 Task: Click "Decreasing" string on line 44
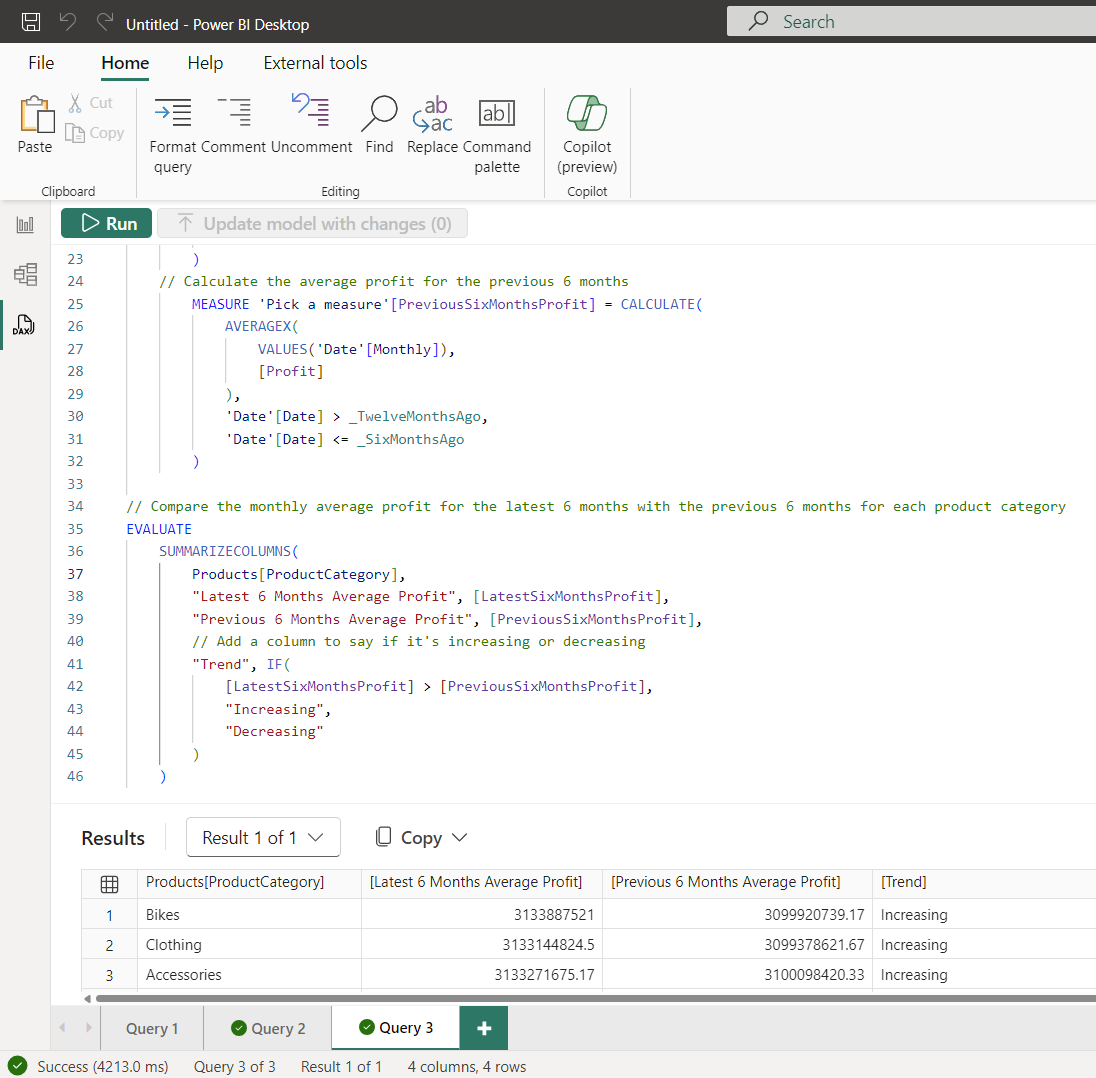tap(274, 732)
